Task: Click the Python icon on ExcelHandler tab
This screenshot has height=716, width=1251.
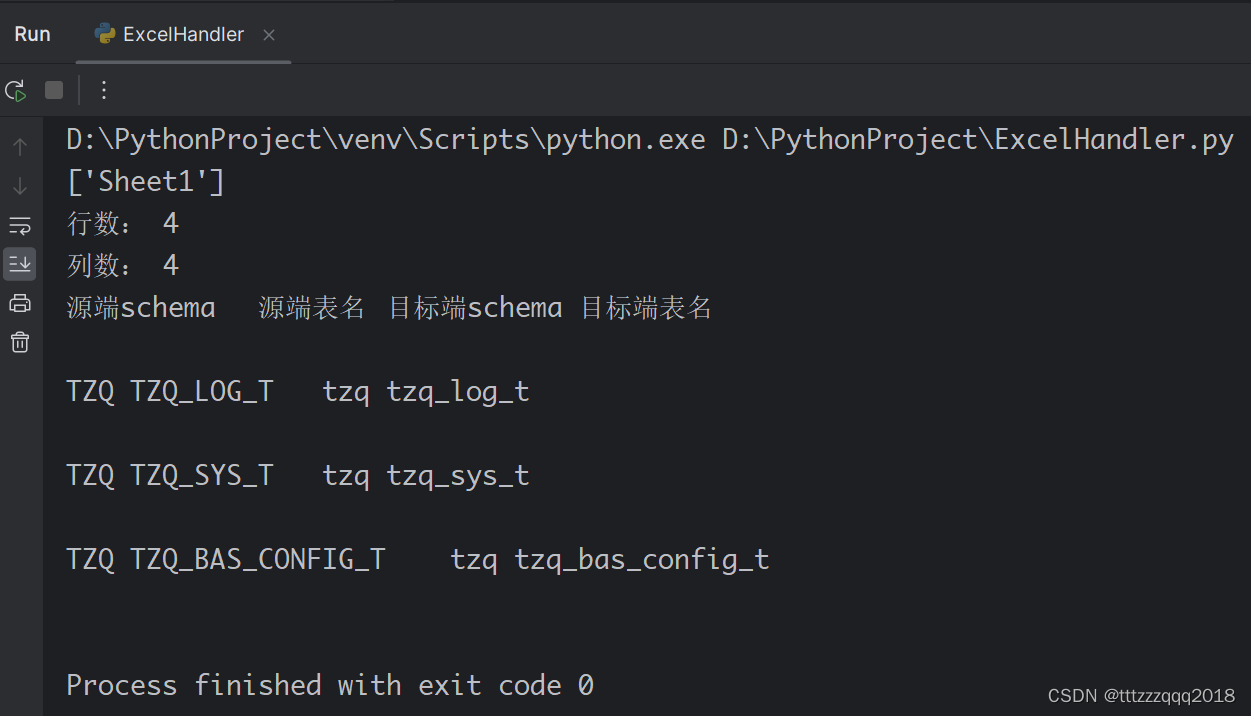Action: (x=104, y=33)
